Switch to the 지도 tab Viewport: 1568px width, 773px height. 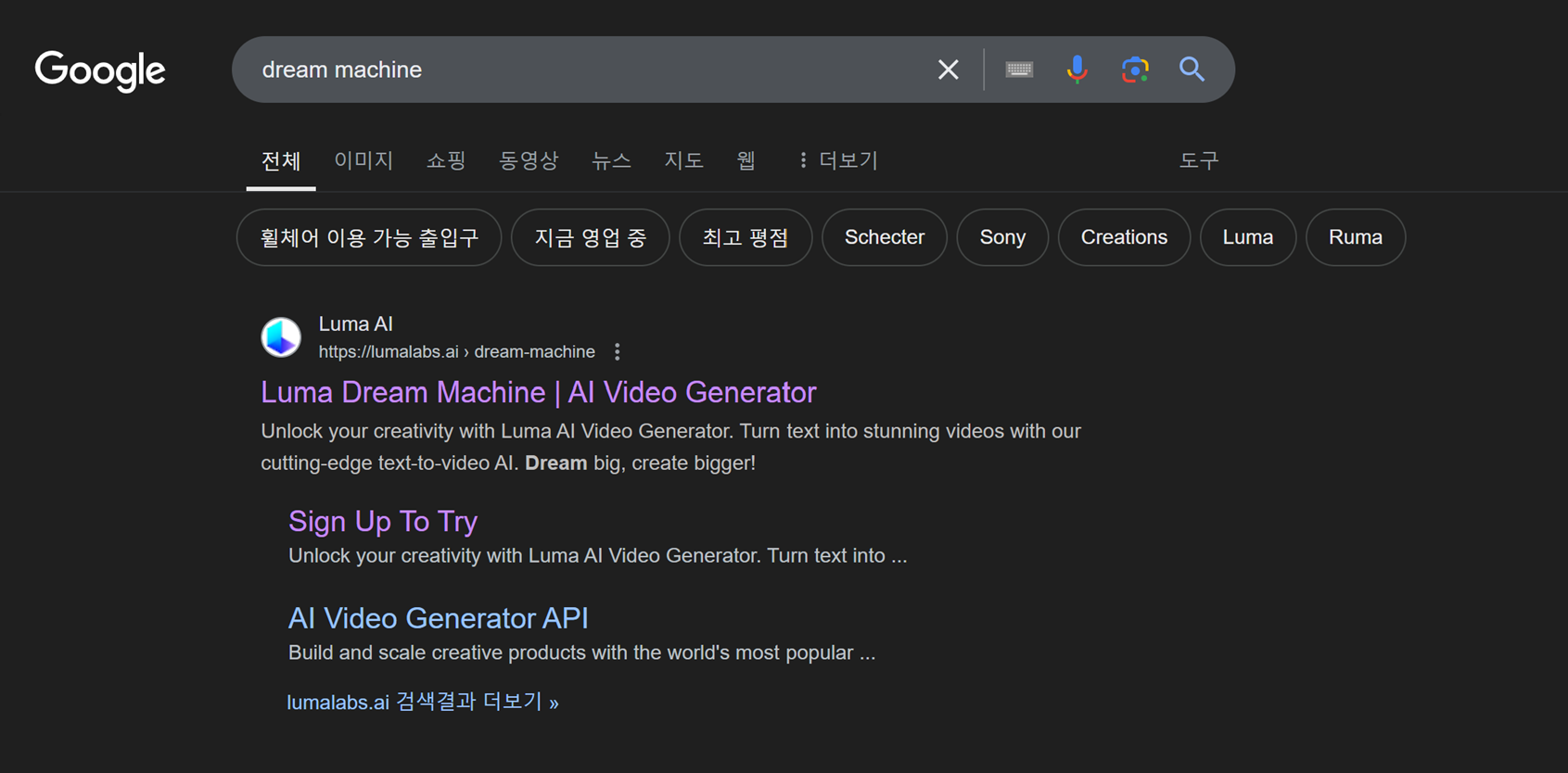(x=683, y=160)
